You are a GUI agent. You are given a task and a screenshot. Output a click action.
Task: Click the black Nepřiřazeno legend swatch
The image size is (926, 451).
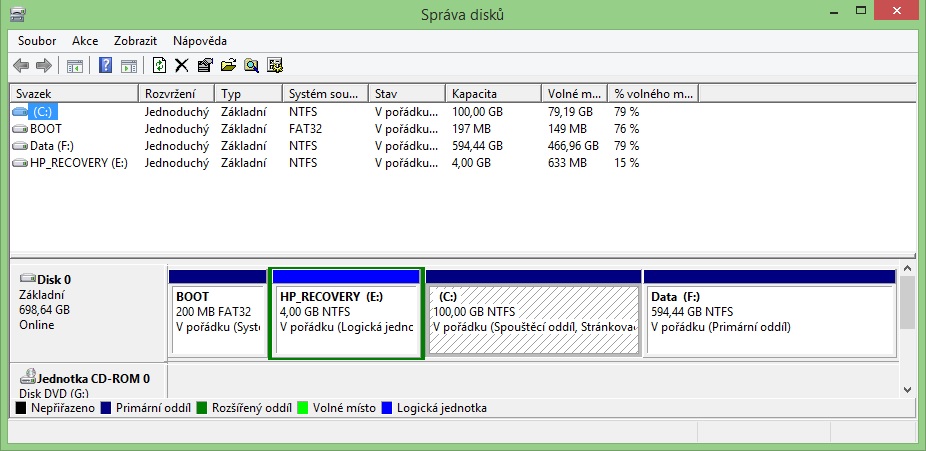[x=21, y=408]
